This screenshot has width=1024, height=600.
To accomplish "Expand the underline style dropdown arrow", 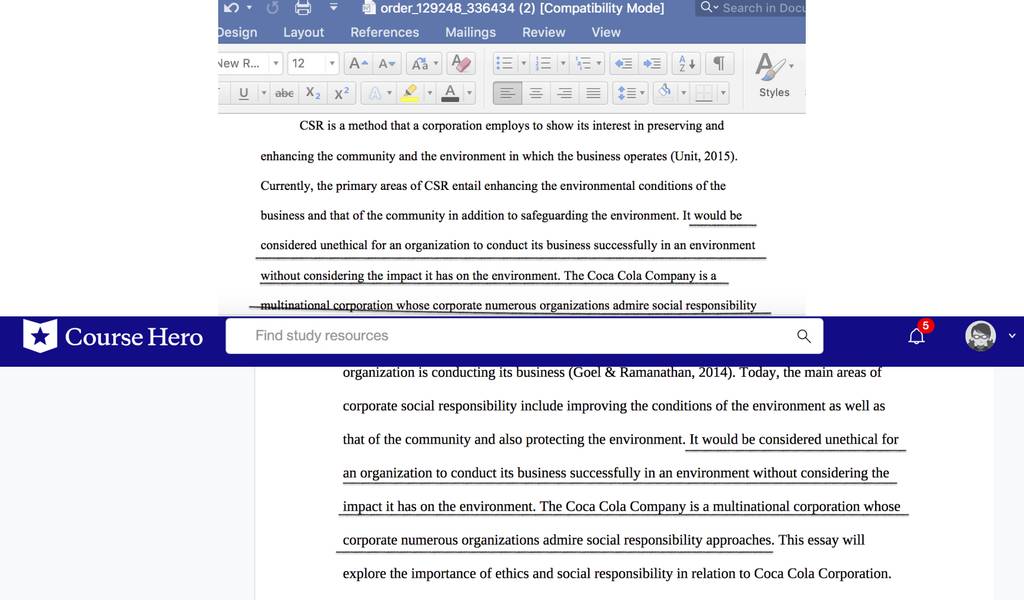I will click(264, 93).
